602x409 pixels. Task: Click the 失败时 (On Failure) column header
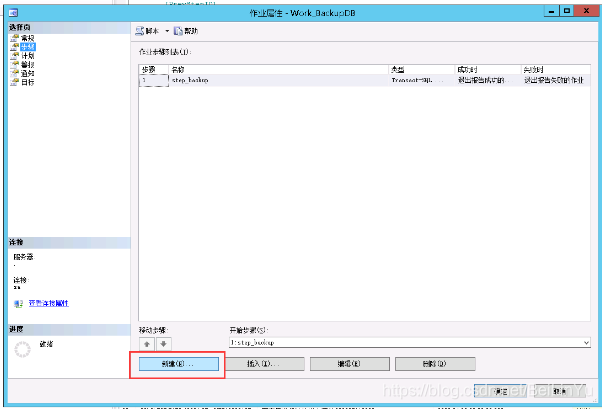(556, 70)
